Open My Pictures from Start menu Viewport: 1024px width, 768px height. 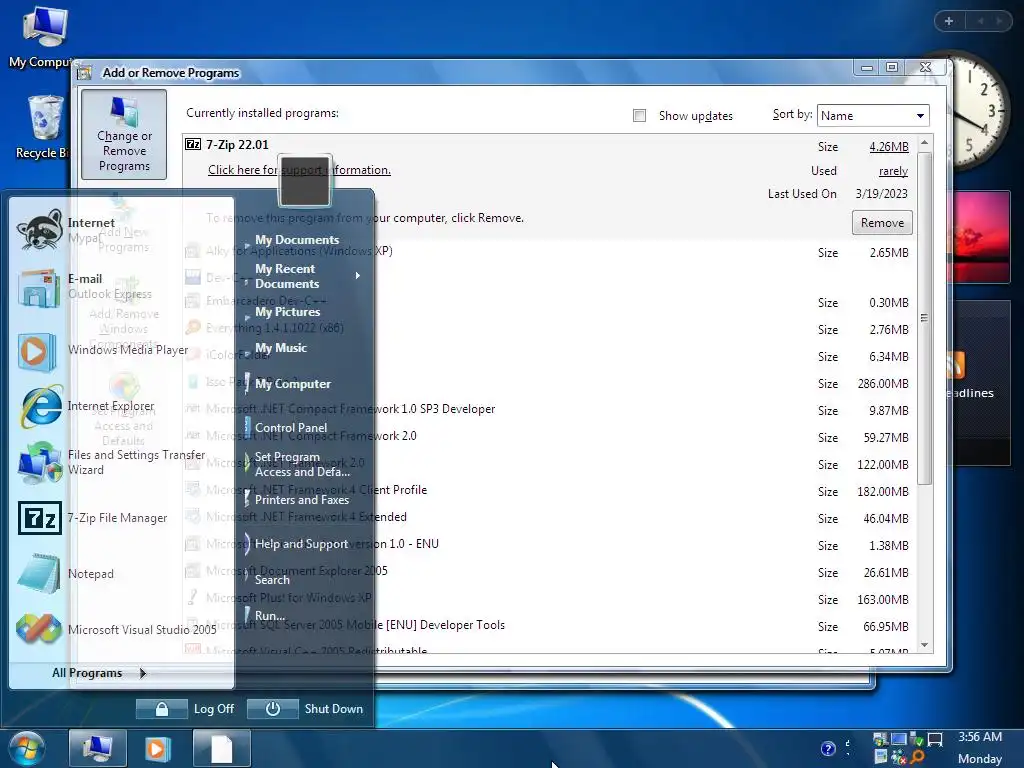point(287,312)
